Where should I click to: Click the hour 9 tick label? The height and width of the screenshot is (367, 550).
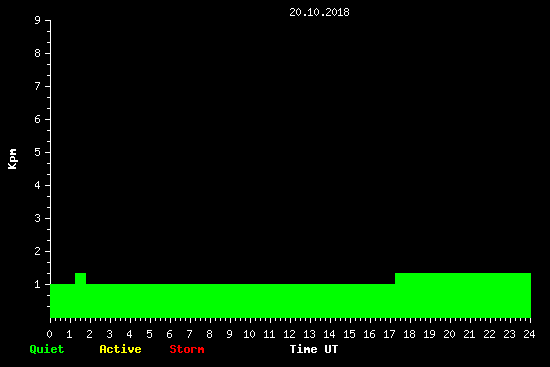click(229, 334)
